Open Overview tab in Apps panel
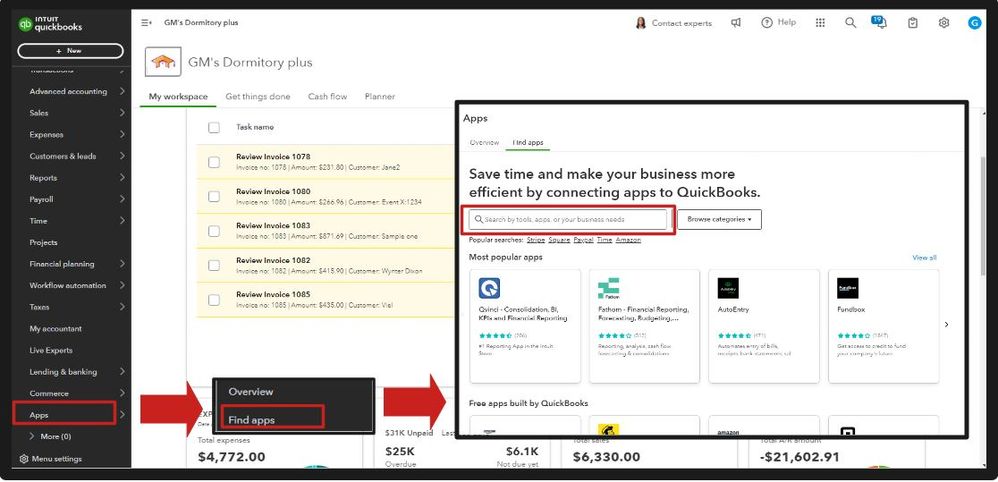The height and width of the screenshot is (482, 998). (484, 143)
